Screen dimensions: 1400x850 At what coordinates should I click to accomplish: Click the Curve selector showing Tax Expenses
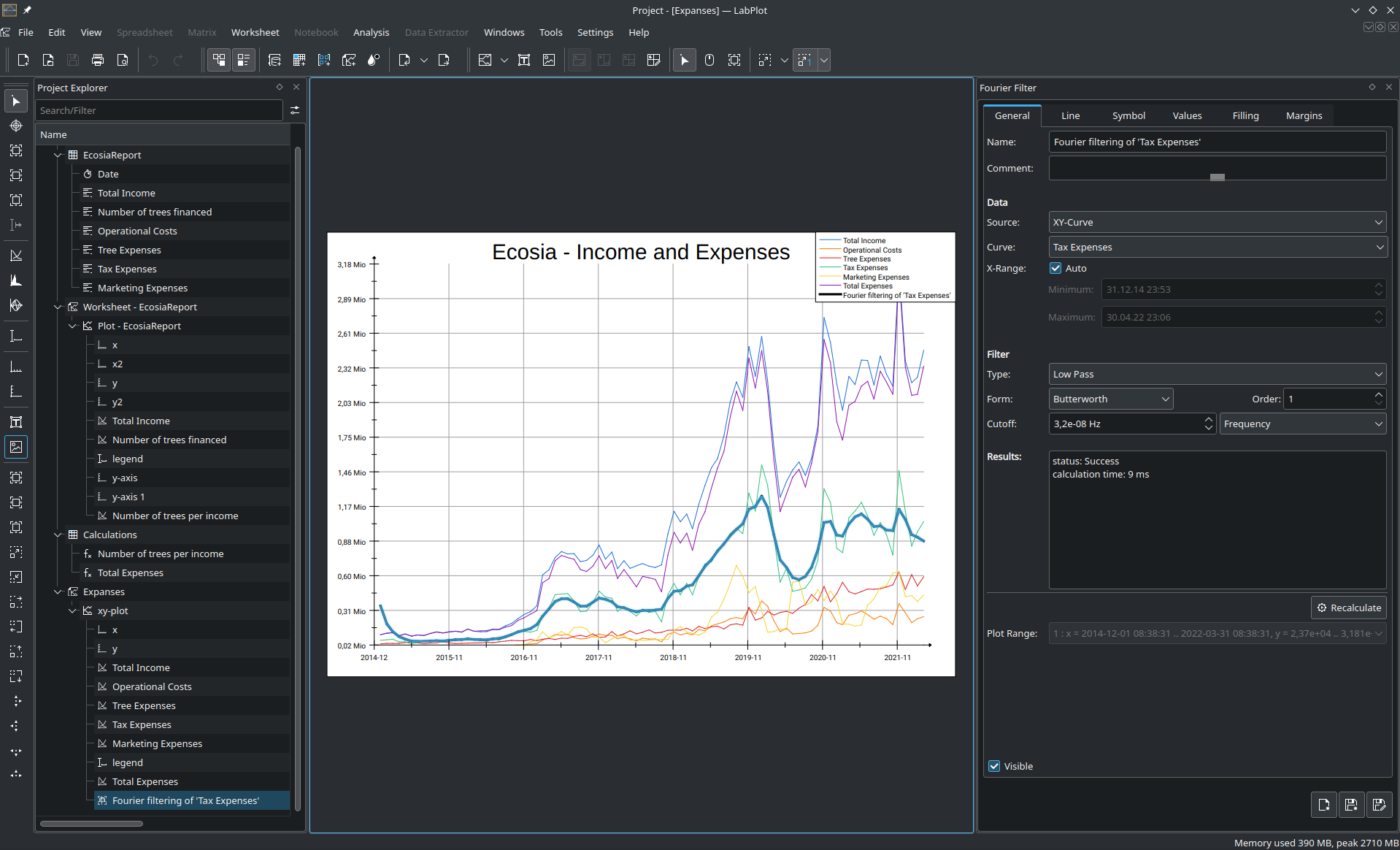click(1216, 247)
